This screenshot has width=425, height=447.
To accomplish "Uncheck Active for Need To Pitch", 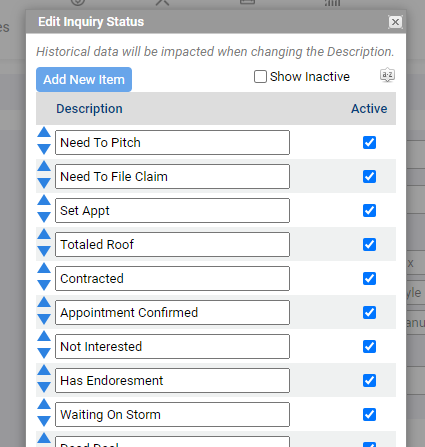I will point(369,143).
